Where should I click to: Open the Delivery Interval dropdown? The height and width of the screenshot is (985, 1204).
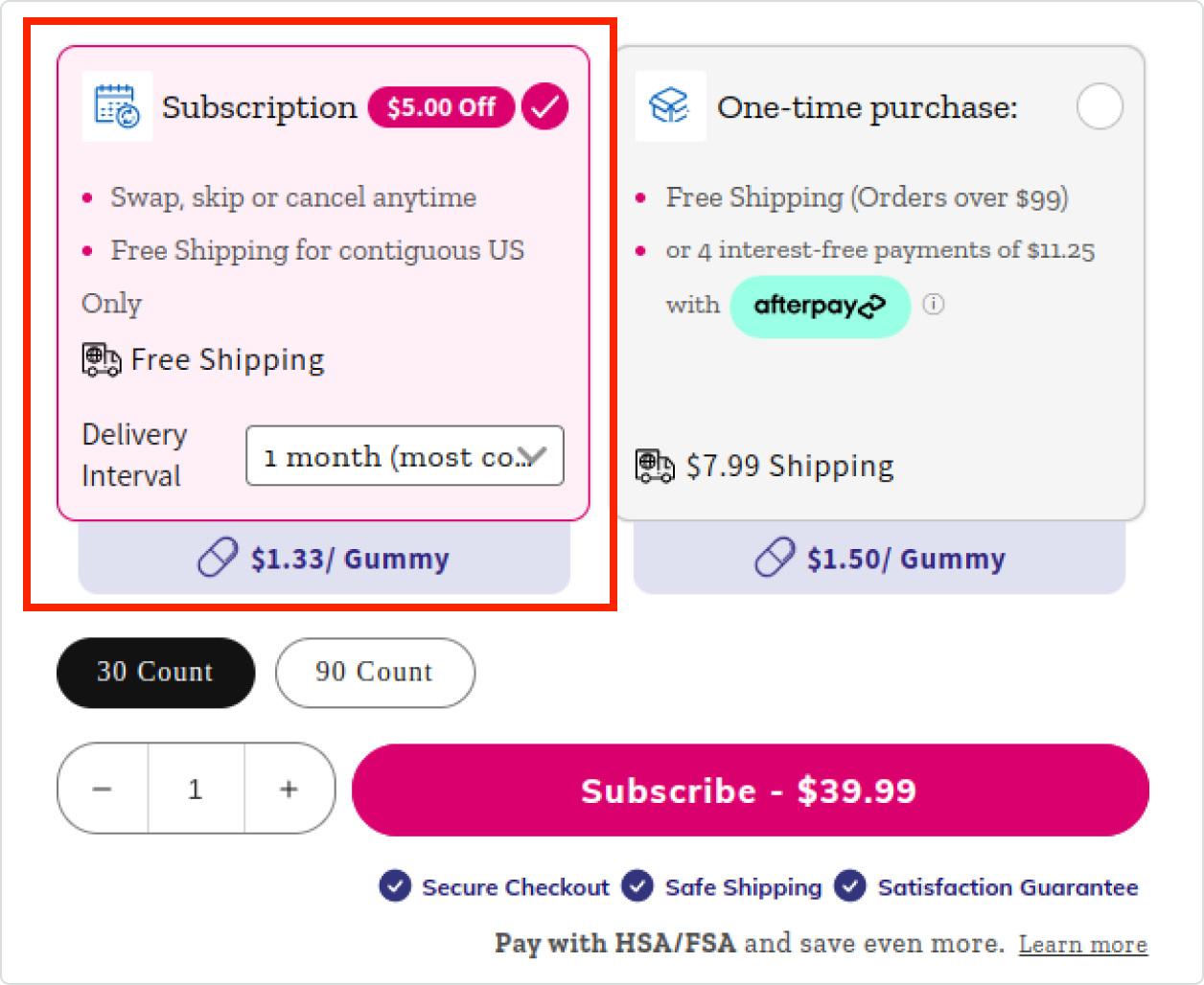405,456
